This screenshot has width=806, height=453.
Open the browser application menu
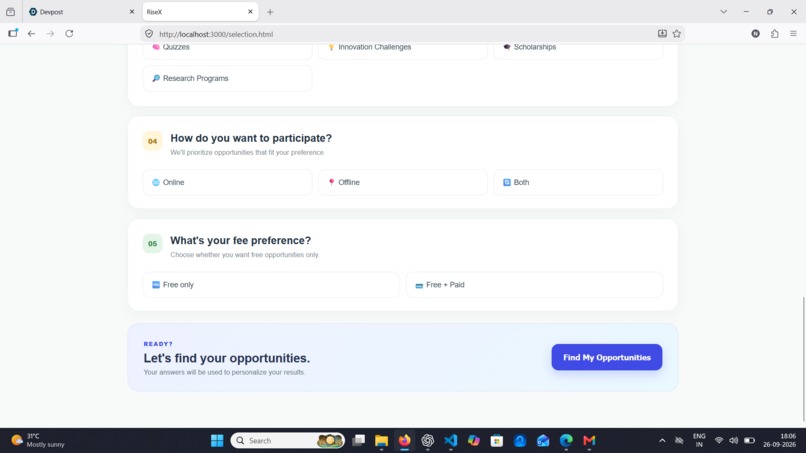(x=793, y=33)
